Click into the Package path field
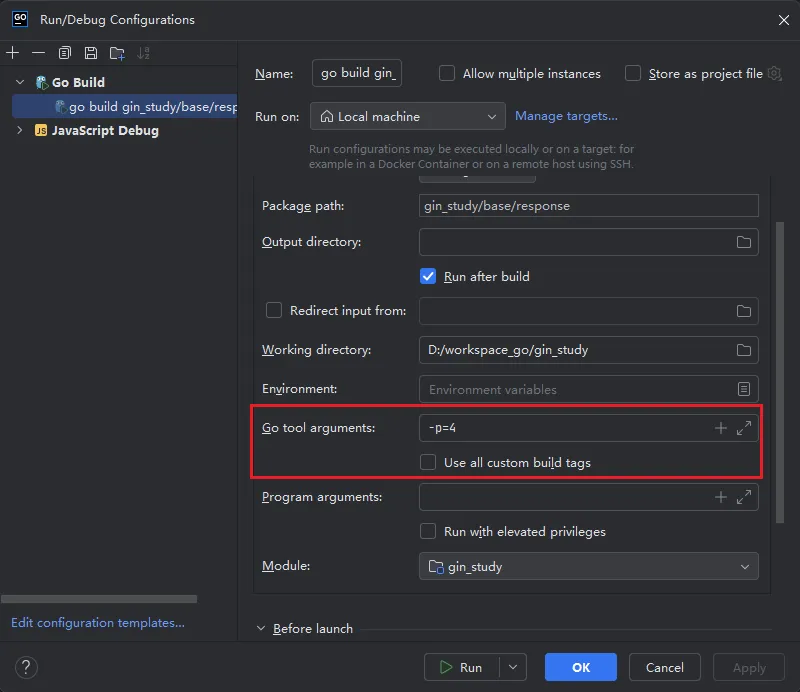800x692 pixels. (588, 206)
